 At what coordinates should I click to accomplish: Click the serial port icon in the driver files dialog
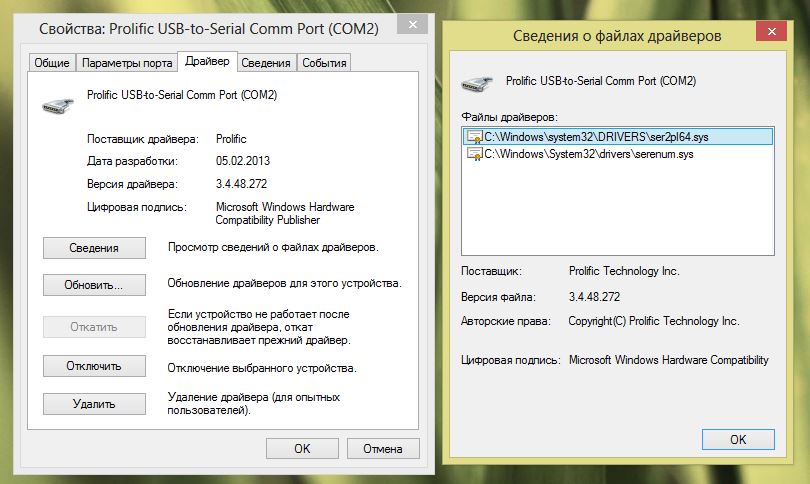(476, 83)
